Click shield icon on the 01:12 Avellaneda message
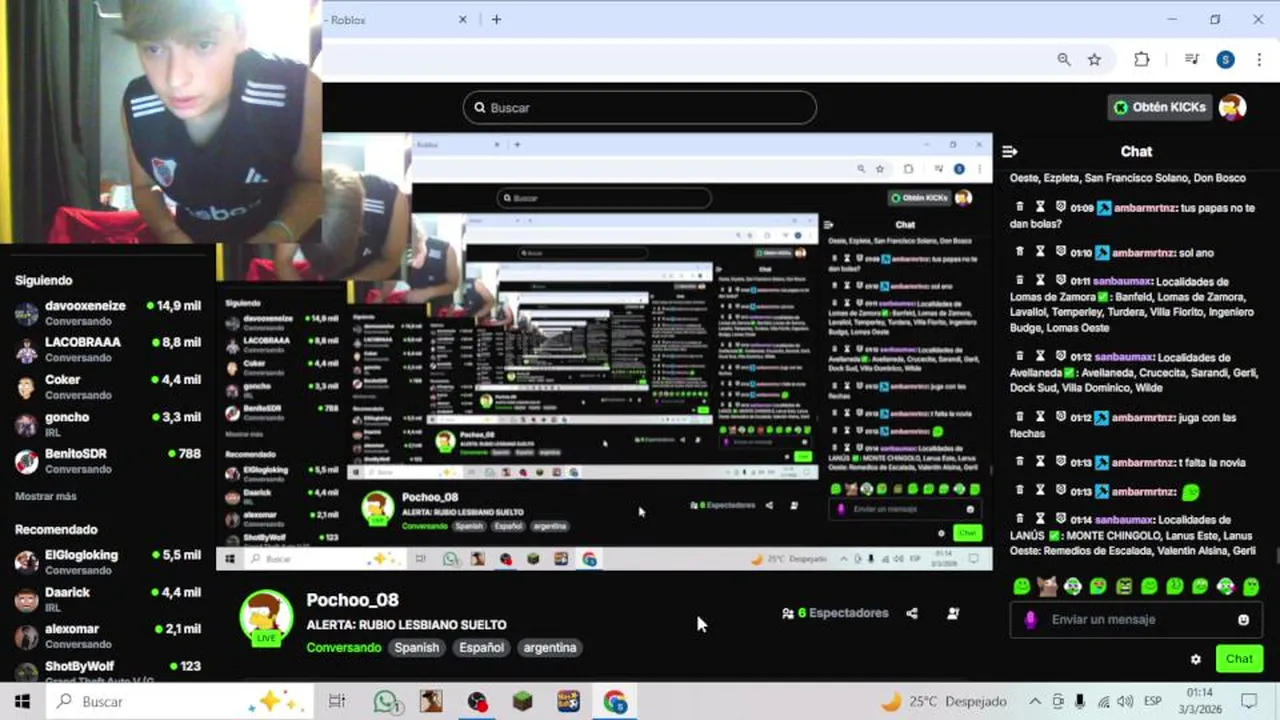The width and height of the screenshot is (1280, 720). click(1060, 357)
